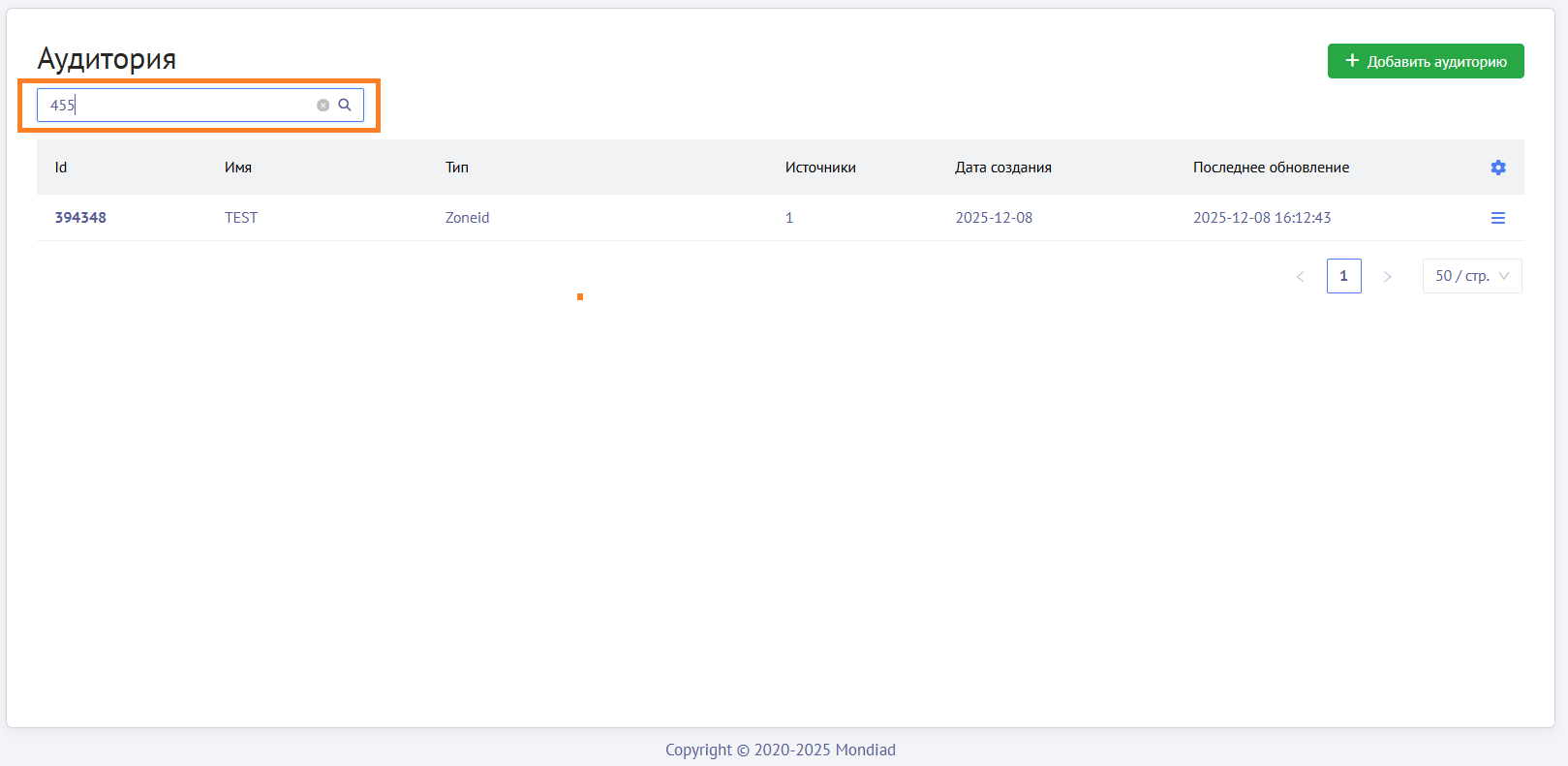The image size is (1568, 766).
Task: Click the Источники column header
Action: pos(820,168)
